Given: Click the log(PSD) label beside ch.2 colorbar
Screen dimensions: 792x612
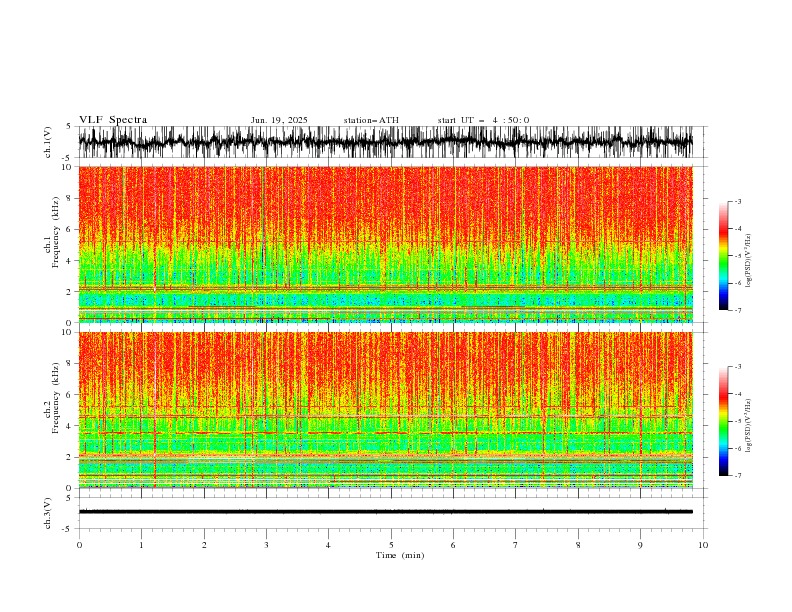Looking at the screenshot, I should (749, 426).
